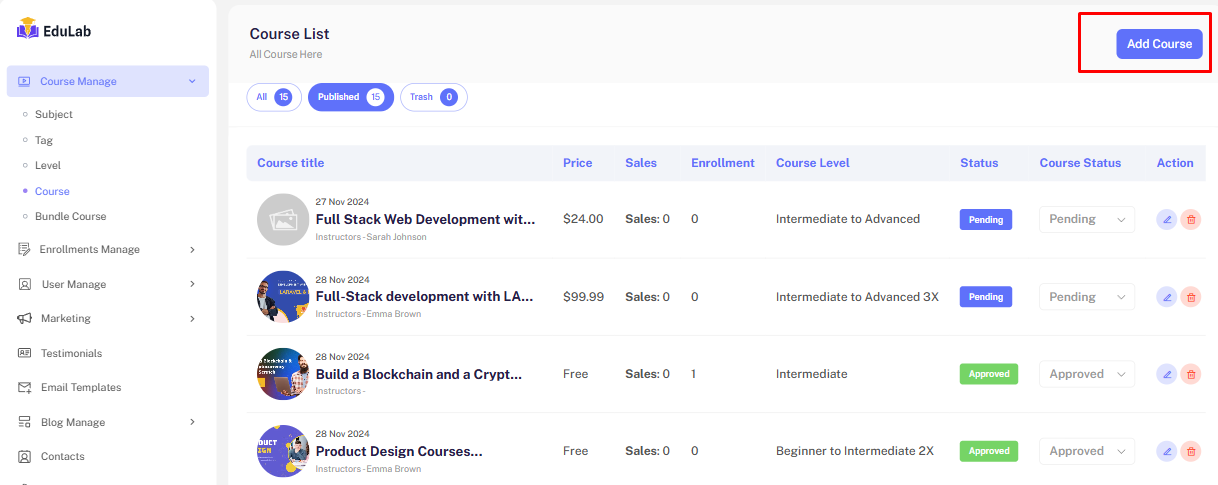
Task: Click the Testimonials sidebar icon
Action: pos(25,353)
